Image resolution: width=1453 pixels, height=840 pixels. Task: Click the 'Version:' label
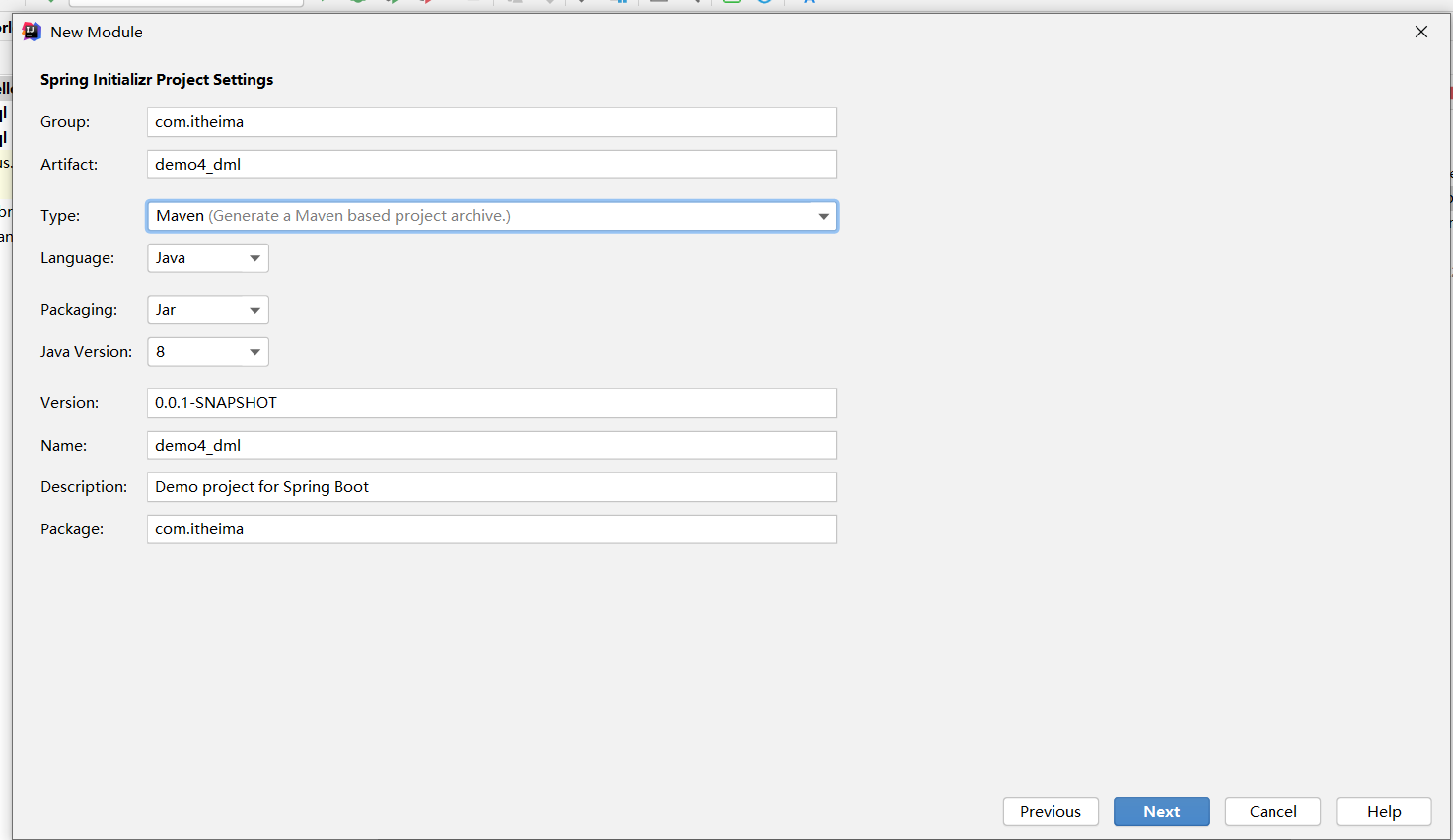click(x=70, y=403)
